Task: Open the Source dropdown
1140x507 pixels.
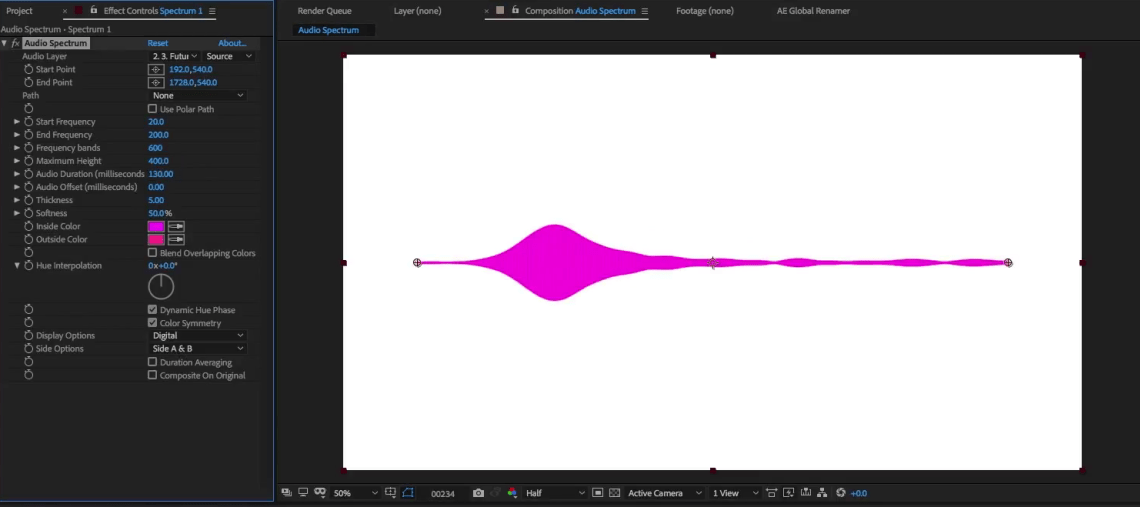Action: pos(229,56)
